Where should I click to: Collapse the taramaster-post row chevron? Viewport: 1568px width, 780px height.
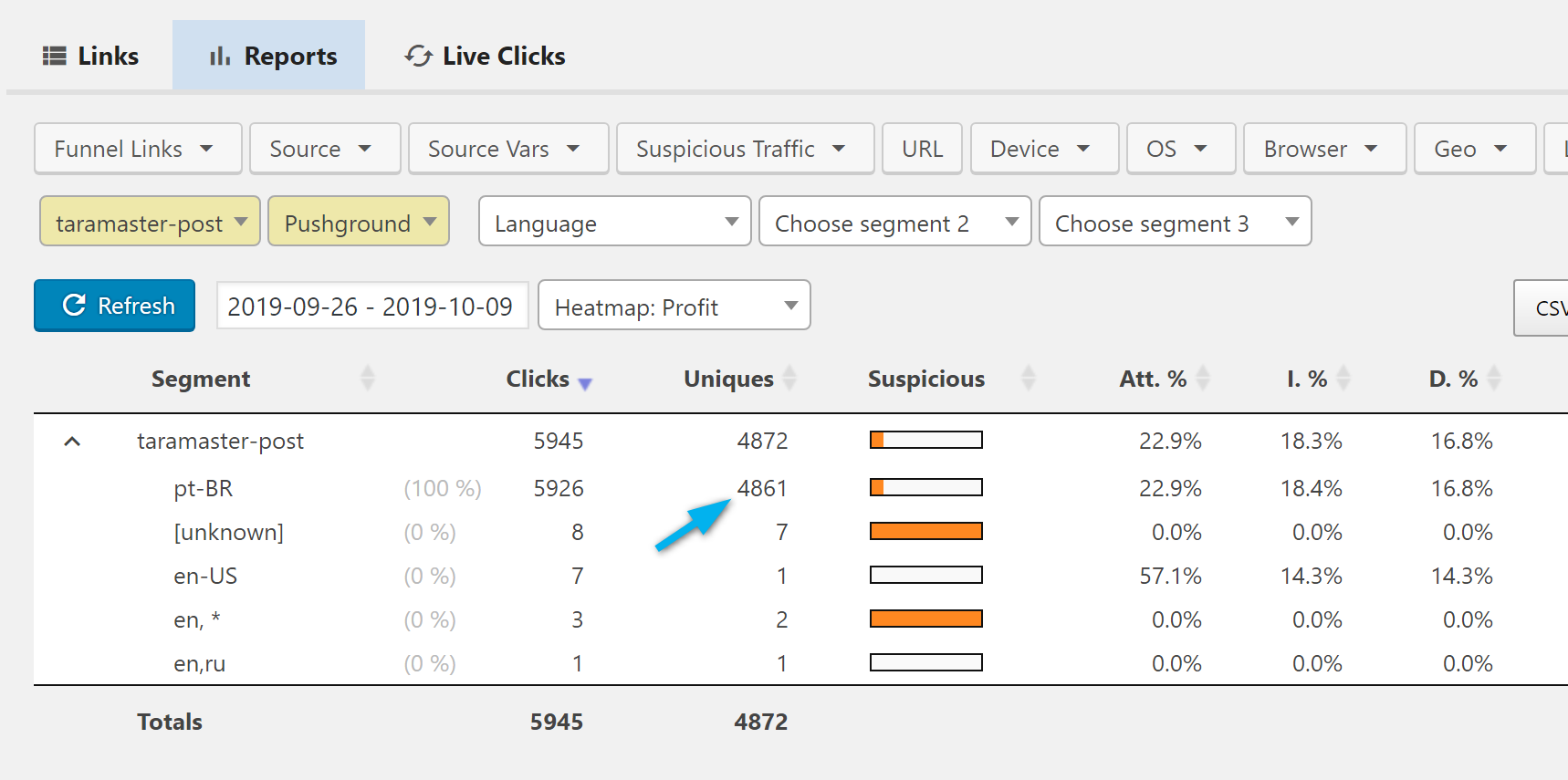coord(72,442)
